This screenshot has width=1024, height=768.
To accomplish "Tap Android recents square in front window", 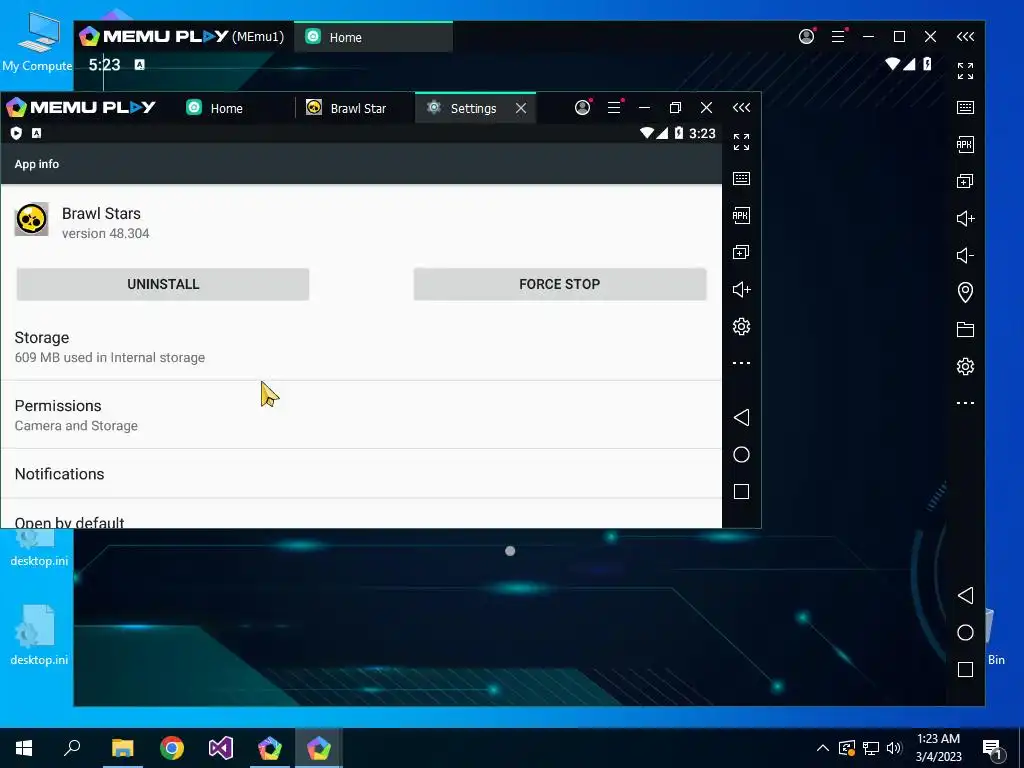I will click(x=741, y=491).
